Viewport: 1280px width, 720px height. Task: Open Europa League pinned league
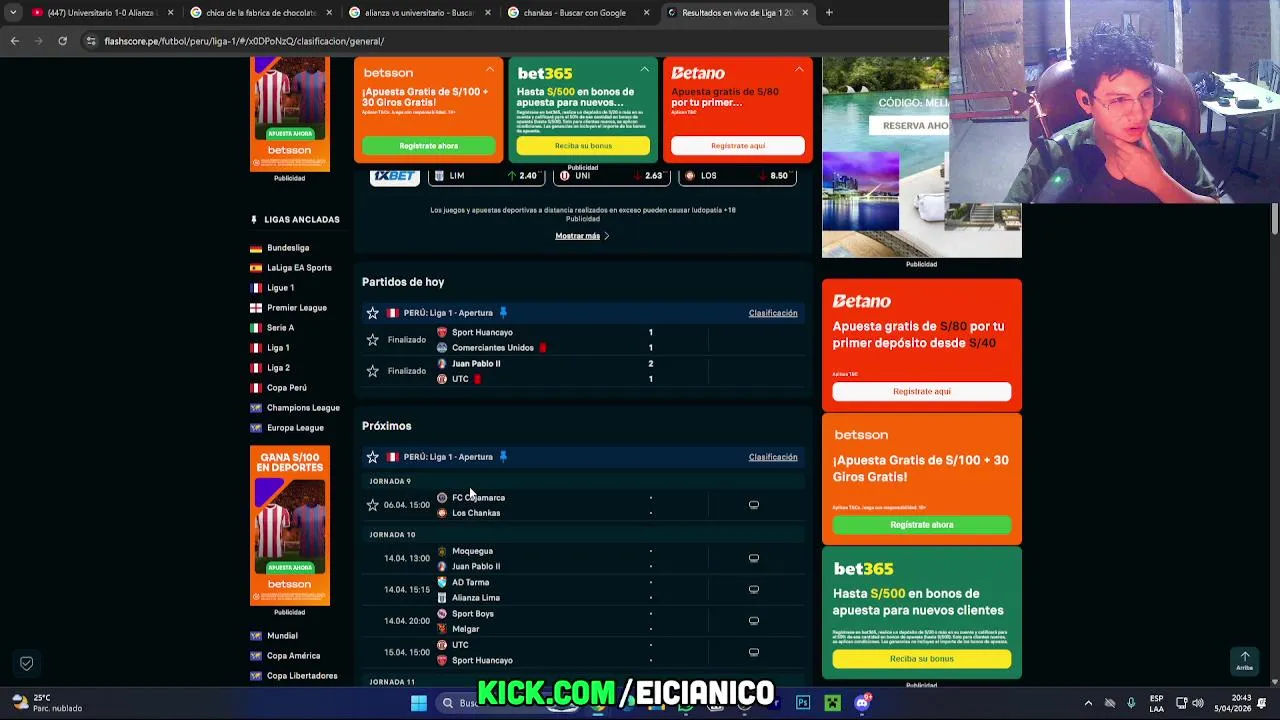click(295, 428)
